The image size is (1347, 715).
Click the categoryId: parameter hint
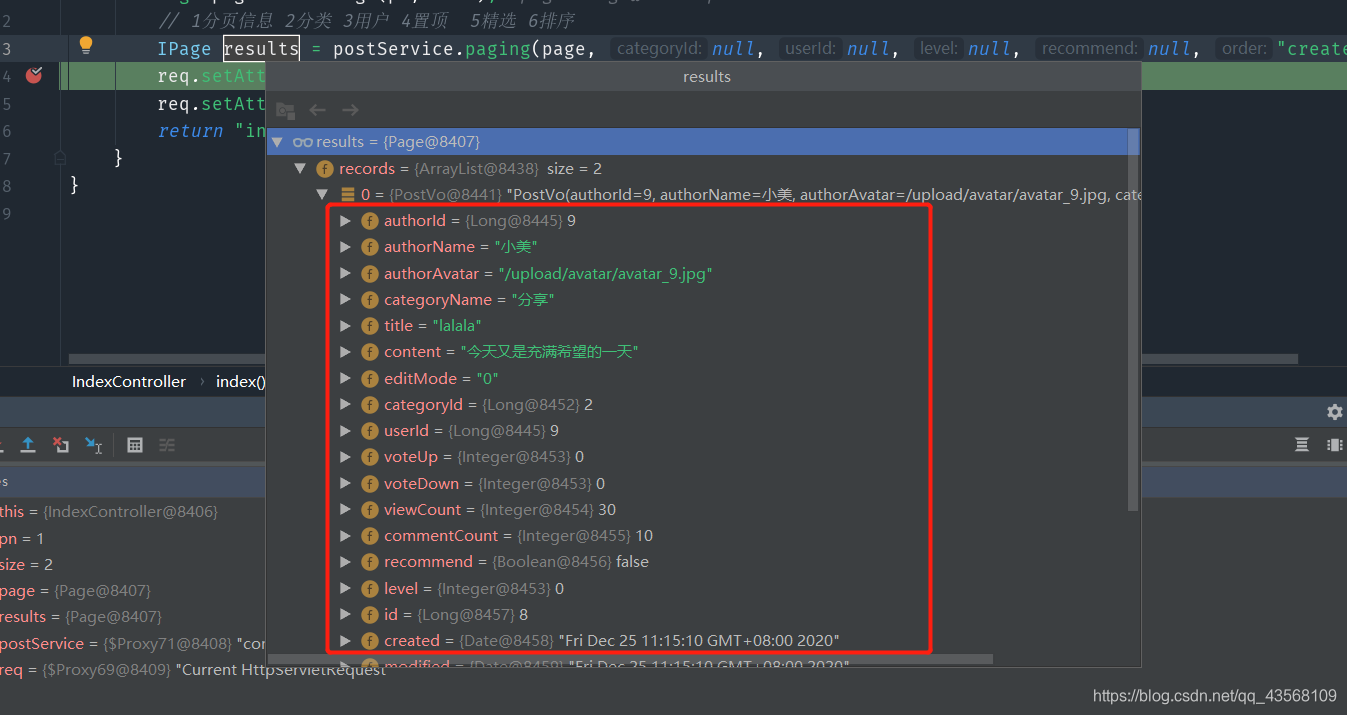click(661, 48)
